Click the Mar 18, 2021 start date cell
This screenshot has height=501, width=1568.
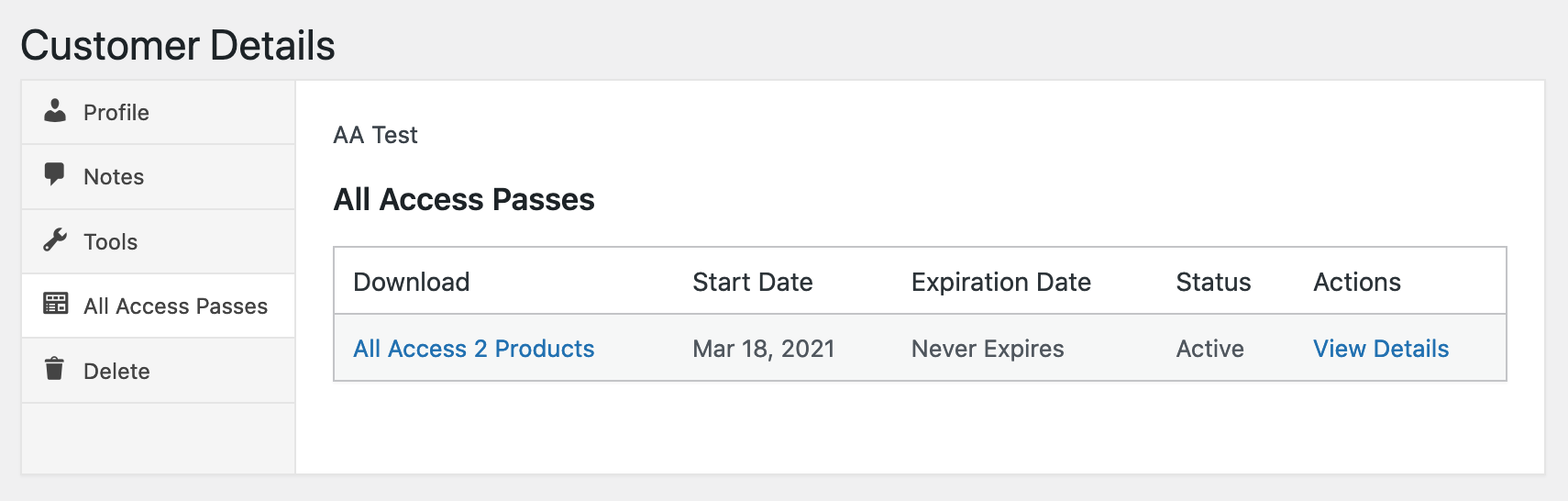763,349
